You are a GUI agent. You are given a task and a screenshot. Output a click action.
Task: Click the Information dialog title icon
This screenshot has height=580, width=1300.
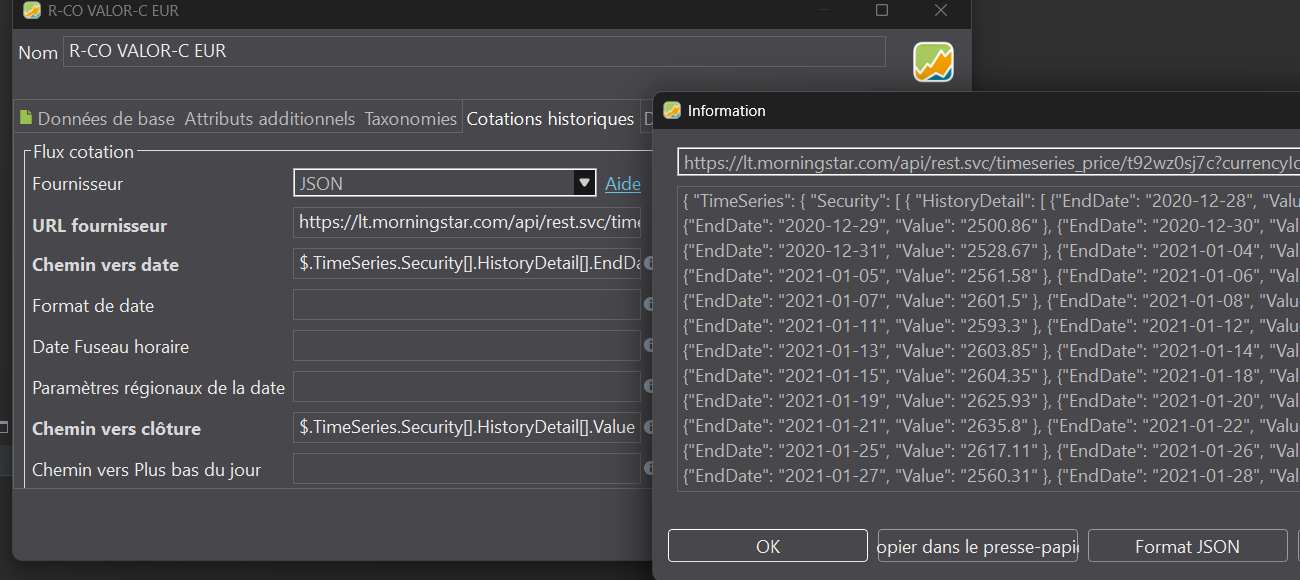tap(672, 110)
